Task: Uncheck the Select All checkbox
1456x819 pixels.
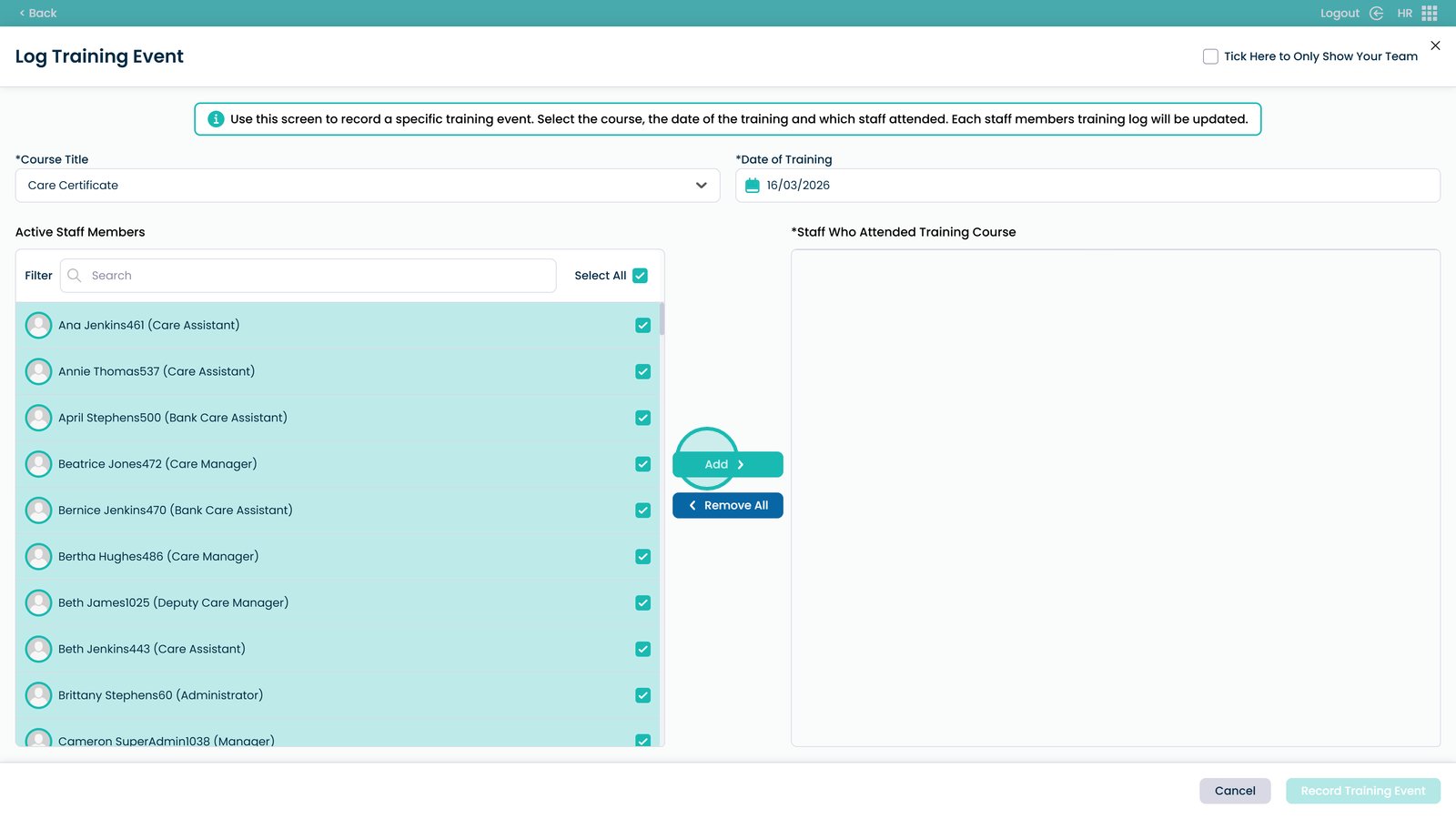Action: coord(640,276)
